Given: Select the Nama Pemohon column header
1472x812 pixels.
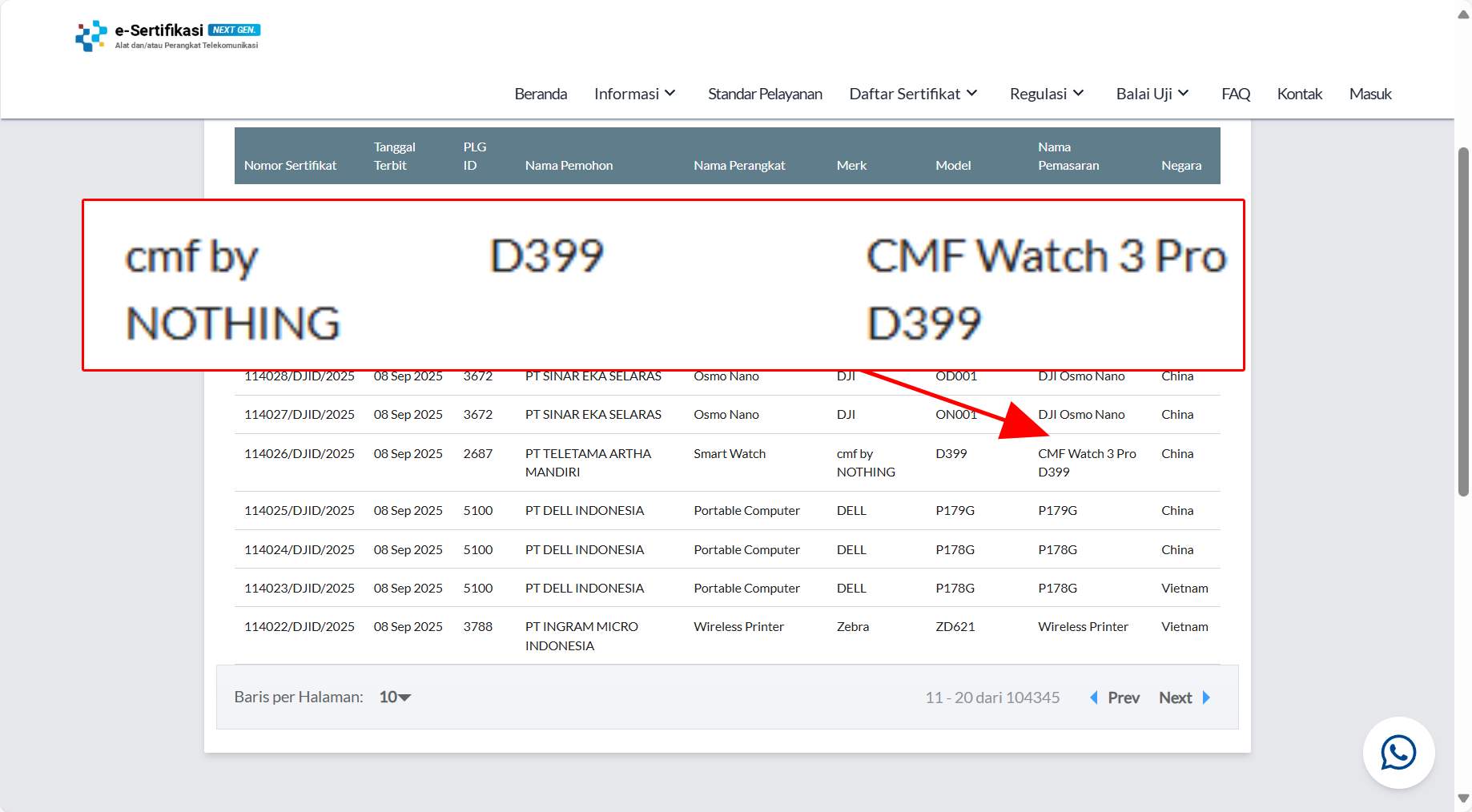Looking at the screenshot, I should pyautogui.click(x=569, y=165).
